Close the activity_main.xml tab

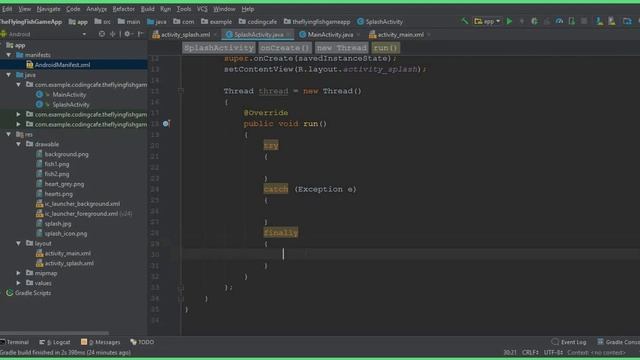[429, 35]
